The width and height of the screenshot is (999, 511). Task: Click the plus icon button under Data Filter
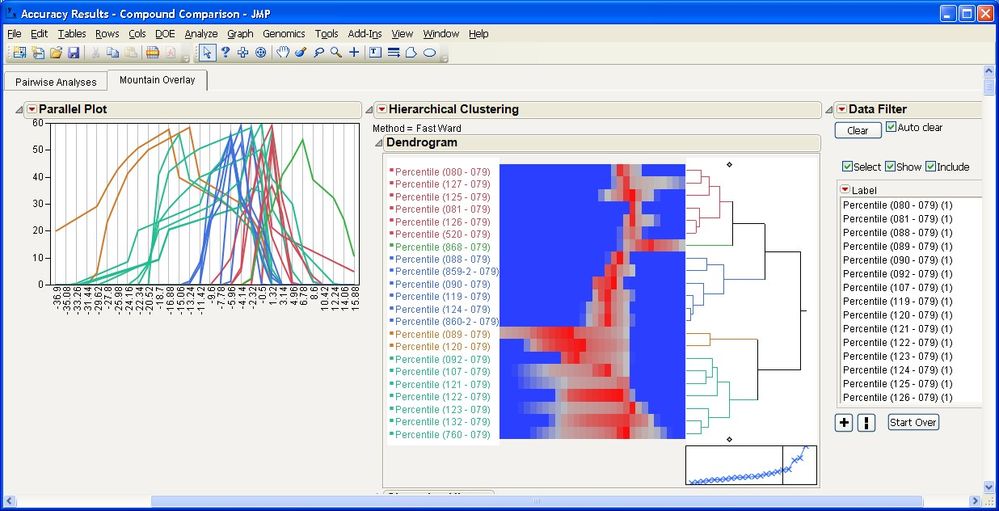[844, 422]
